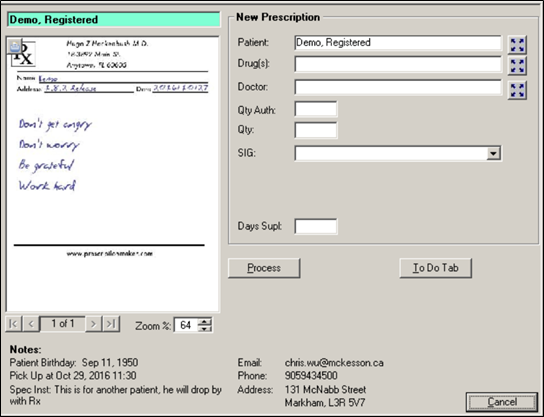This screenshot has height=417, width=544.
Task: Click the expand icon beside Patient field
Action: point(517,45)
